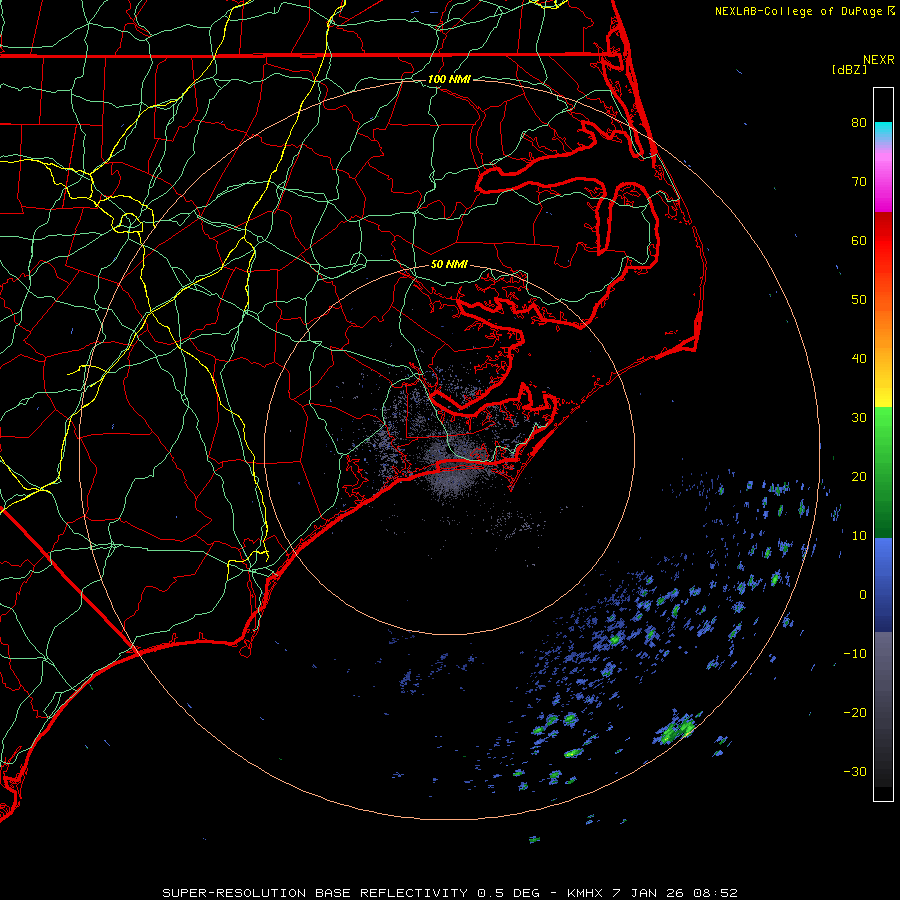Viewport: 900px width, 900px height.
Task: Click the 50 value on dBZ scale
Action: pyautogui.click(x=859, y=300)
